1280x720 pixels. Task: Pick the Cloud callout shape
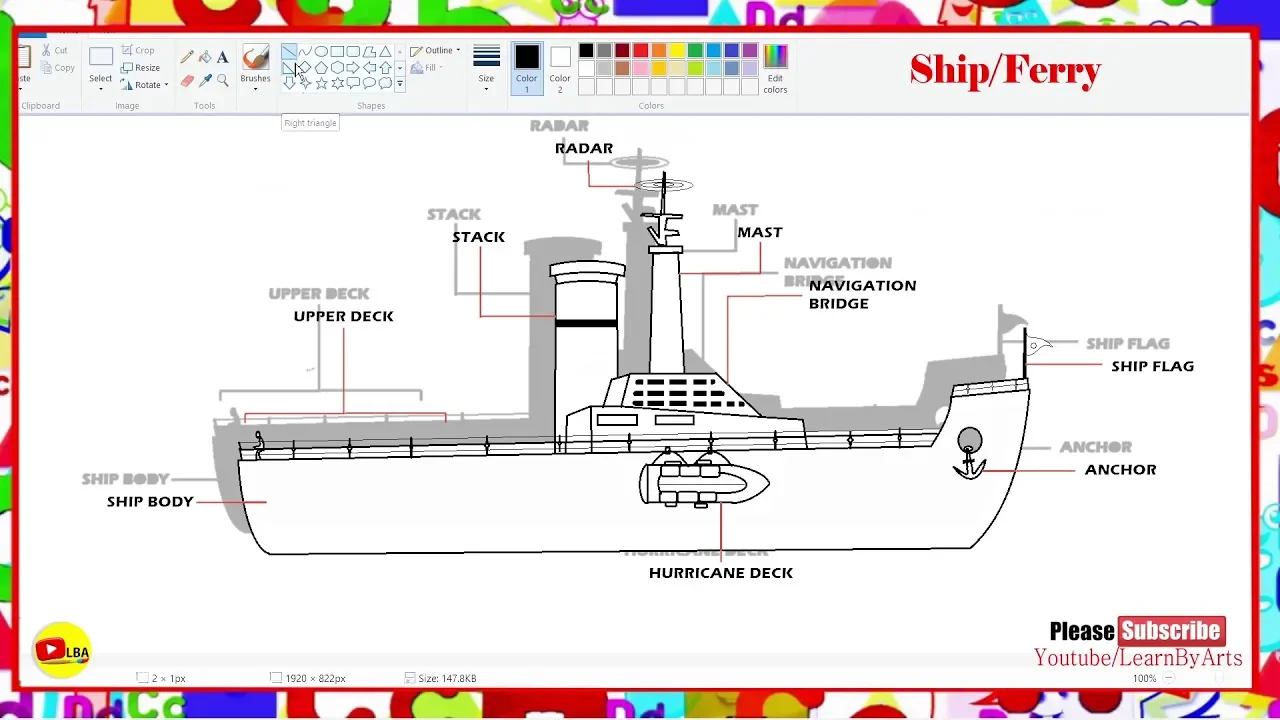(x=385, y=83)
